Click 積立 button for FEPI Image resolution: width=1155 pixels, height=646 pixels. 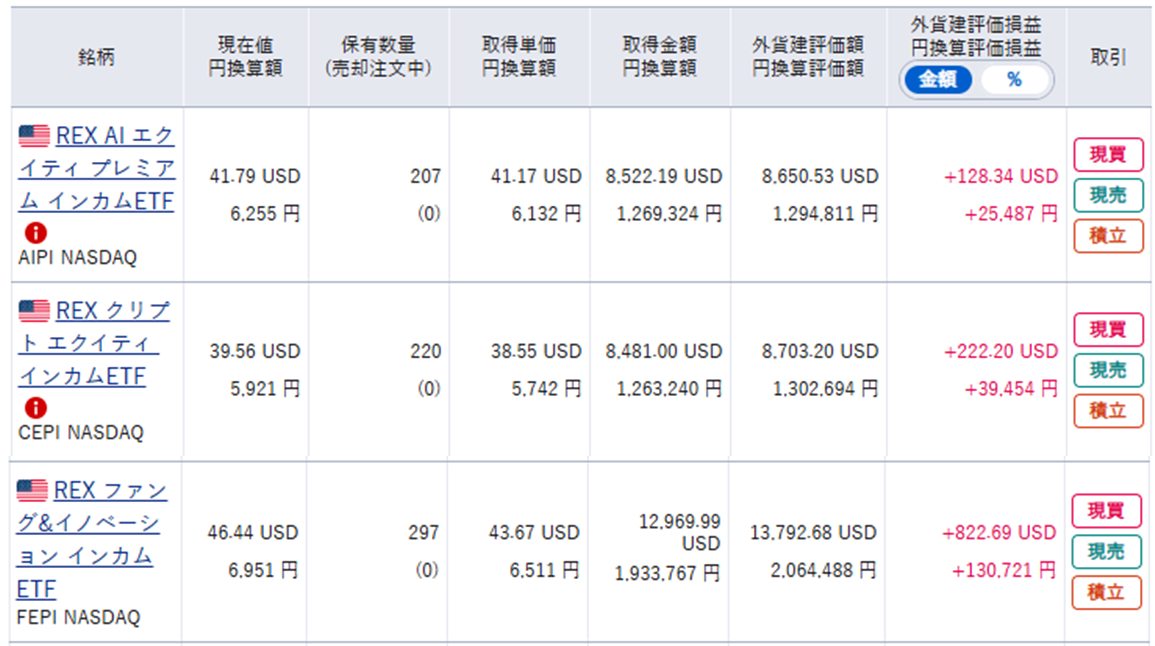[1106, 592]
